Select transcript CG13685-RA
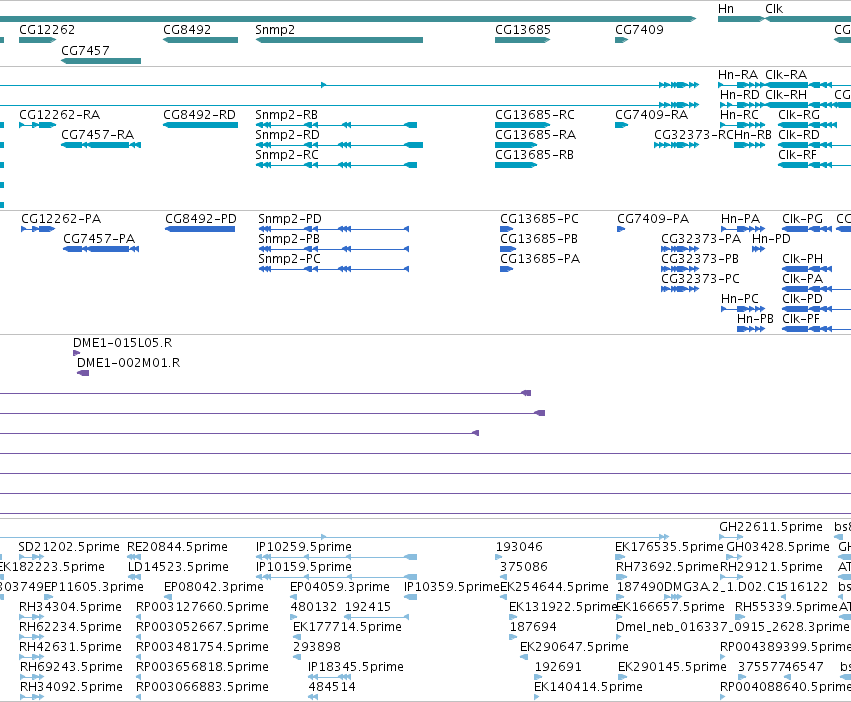851x702 pixels. tap(535, 135)
